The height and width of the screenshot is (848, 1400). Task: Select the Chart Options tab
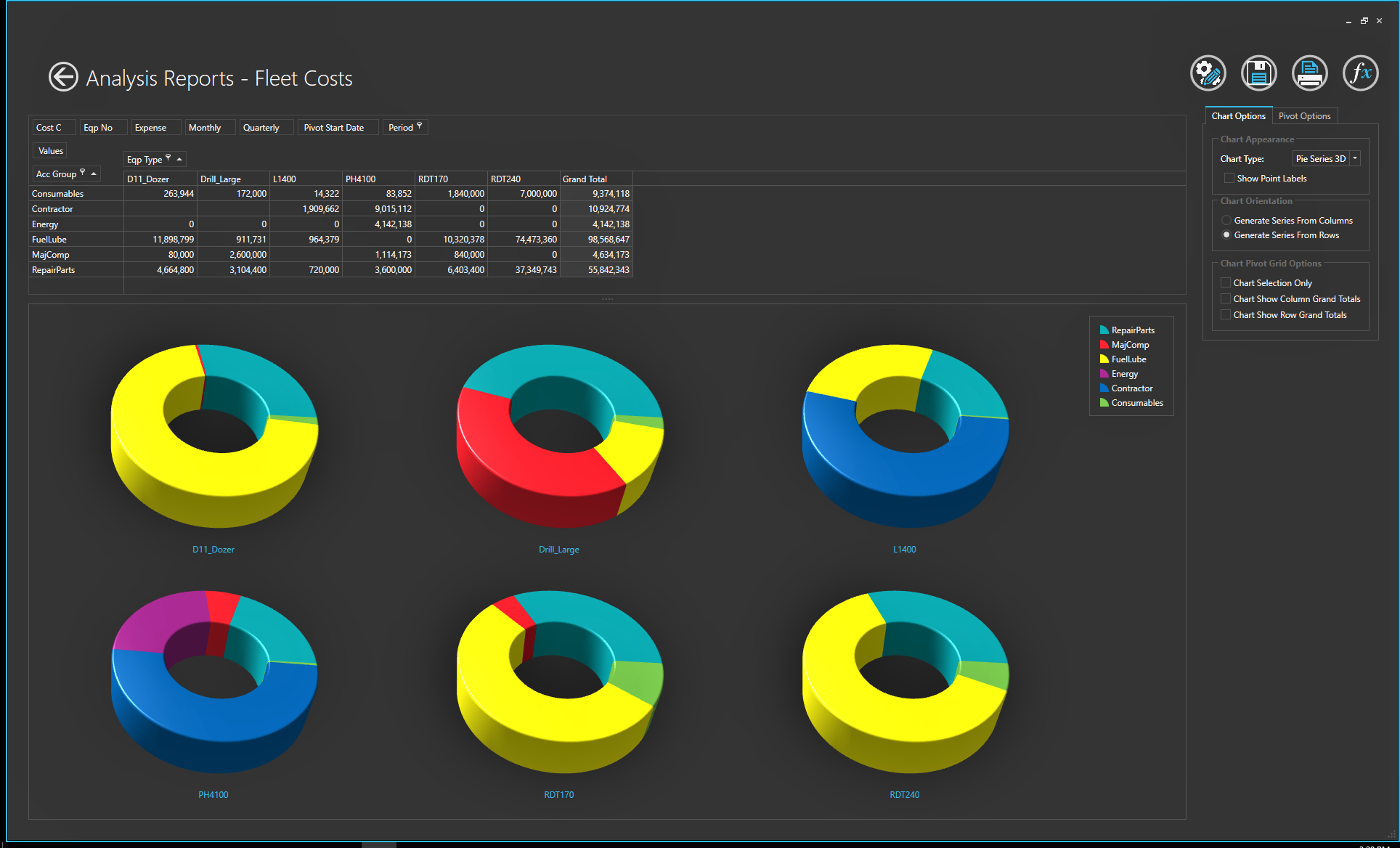tap(1238, 115)
